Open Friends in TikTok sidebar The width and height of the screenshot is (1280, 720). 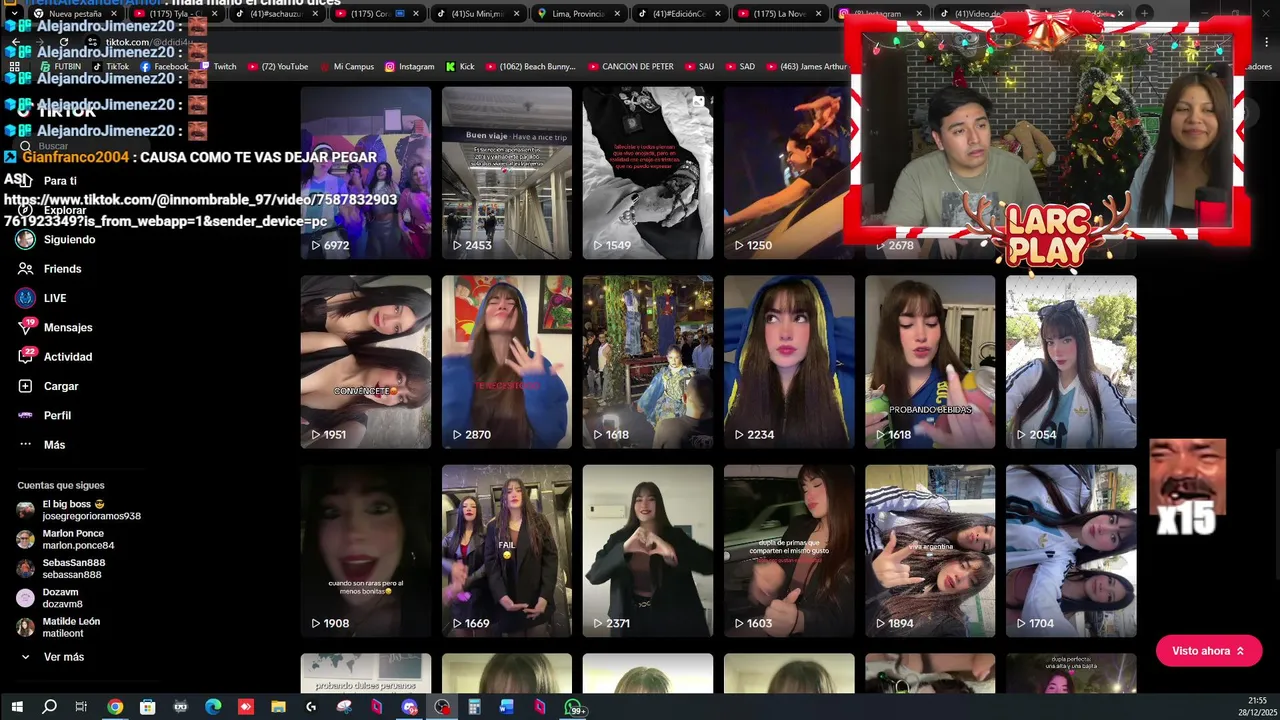(50, 269)
